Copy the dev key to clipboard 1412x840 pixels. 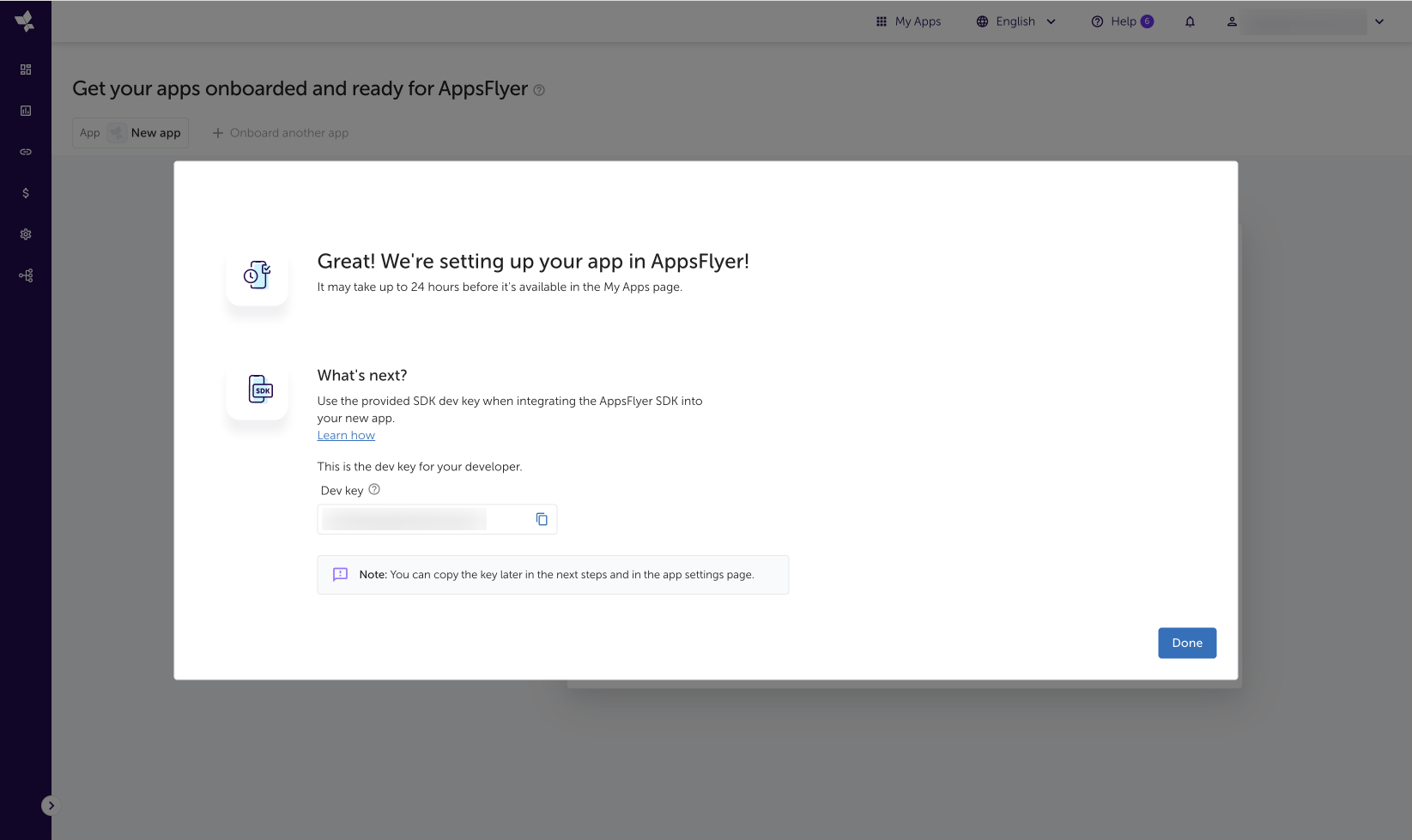[542, 519]
